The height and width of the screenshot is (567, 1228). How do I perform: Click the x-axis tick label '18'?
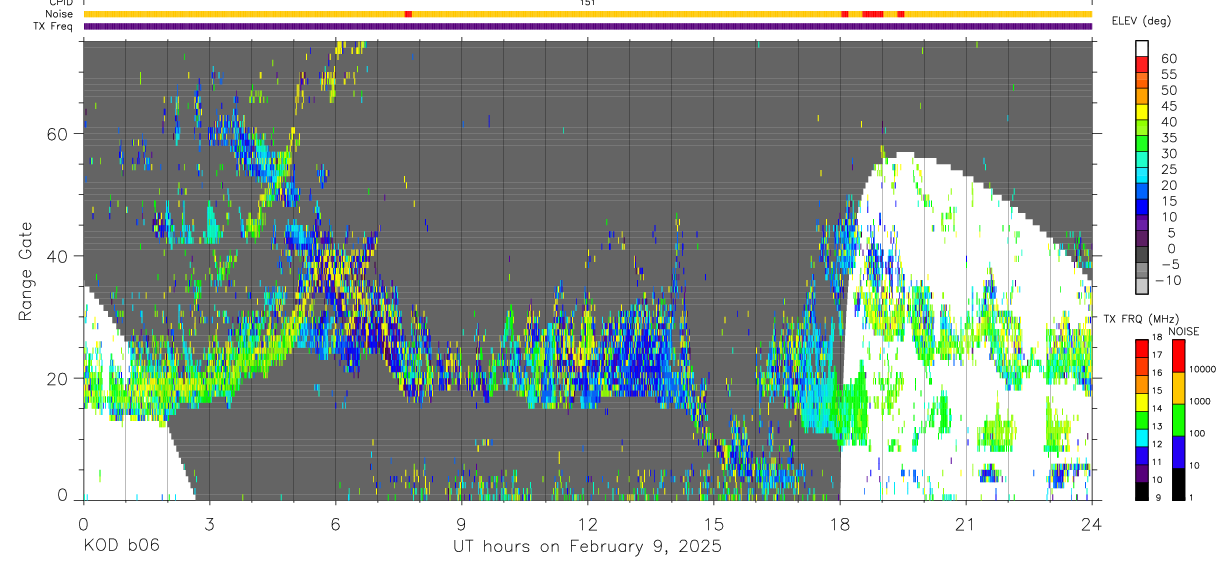click(x=840, y=524)
